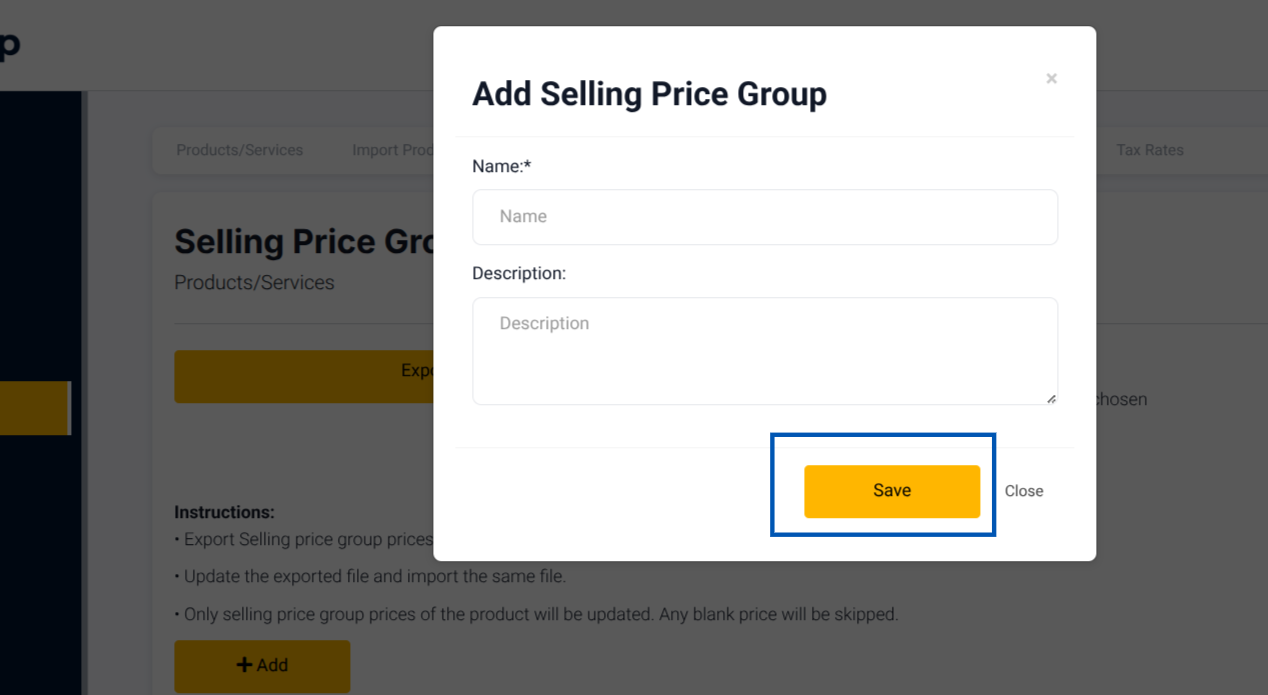Click the yellow Export button behind the dialog

(304, 376)
